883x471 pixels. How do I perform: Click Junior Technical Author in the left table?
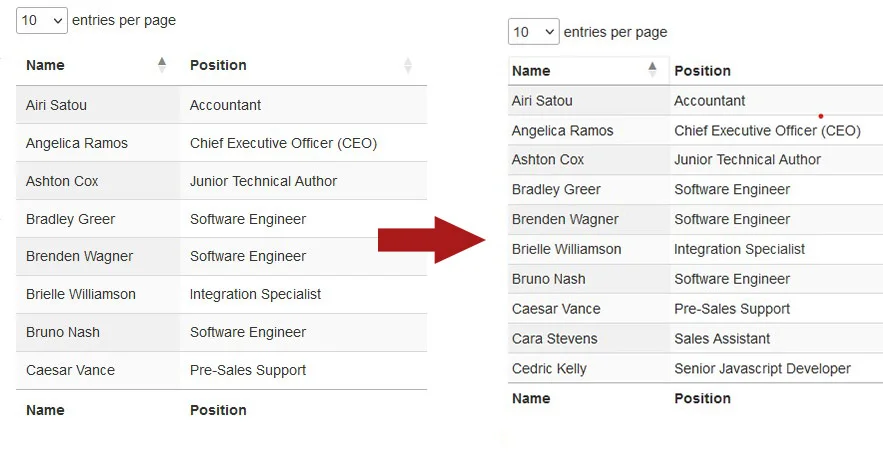click(263, 181)
